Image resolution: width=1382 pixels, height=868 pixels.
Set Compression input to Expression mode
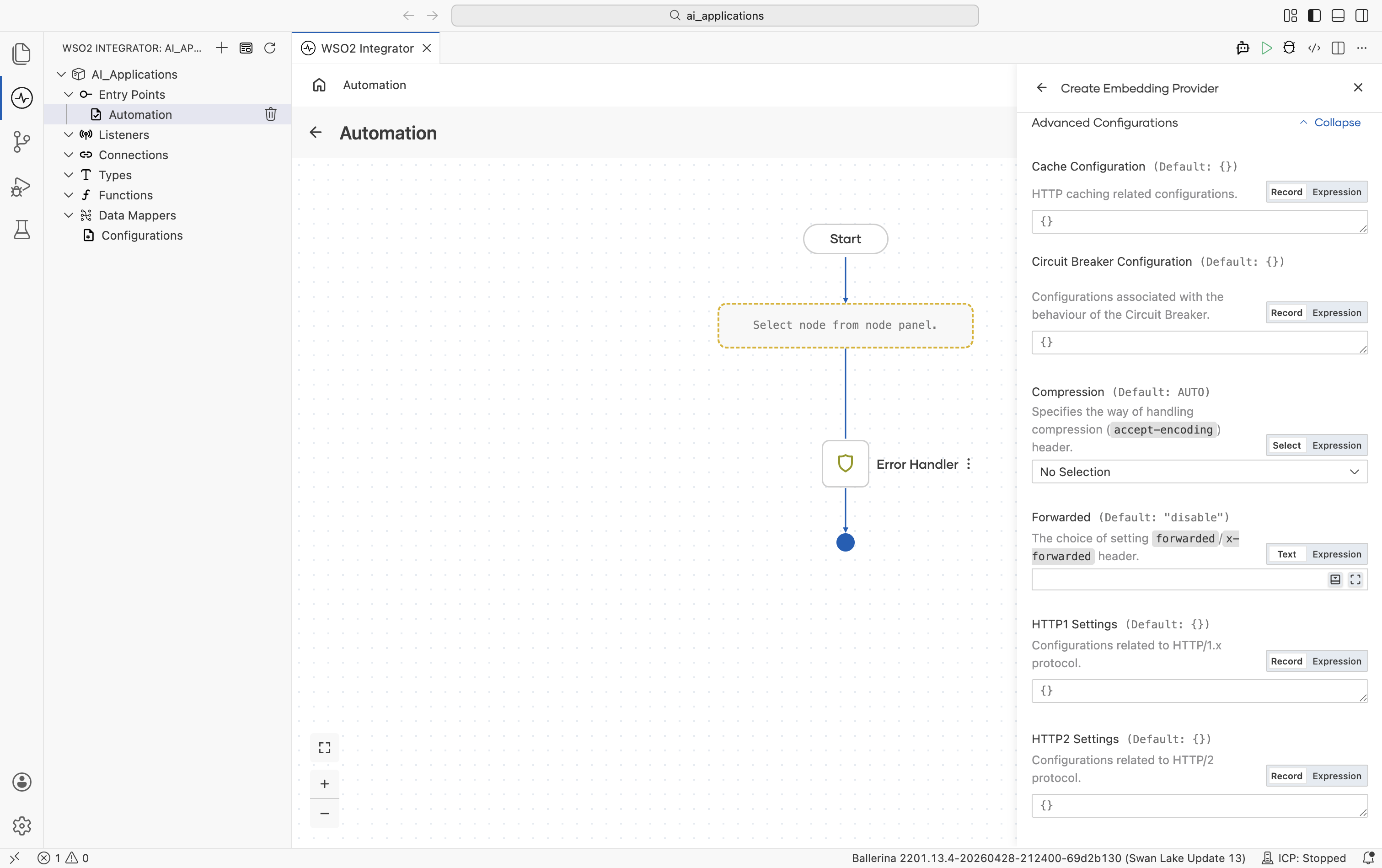pos(1337,445)
